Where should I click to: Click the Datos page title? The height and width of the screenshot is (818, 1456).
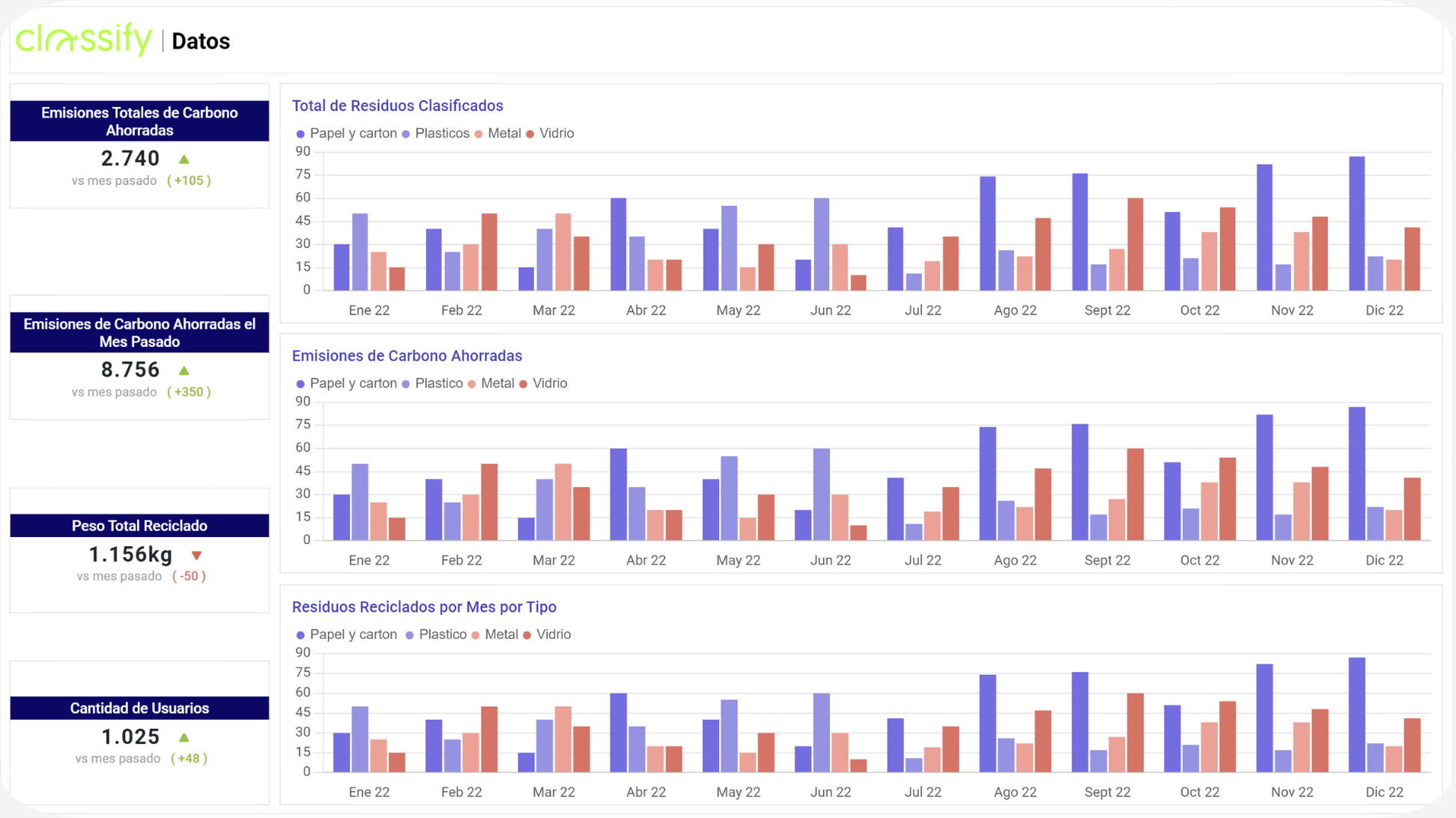[x=201, y=41]
